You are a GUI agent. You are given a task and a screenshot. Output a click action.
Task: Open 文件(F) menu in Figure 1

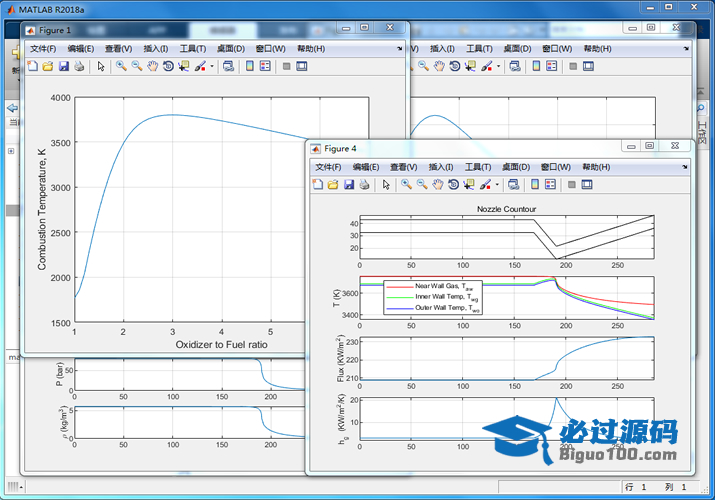pyautogui.click(x=44, y=48)
